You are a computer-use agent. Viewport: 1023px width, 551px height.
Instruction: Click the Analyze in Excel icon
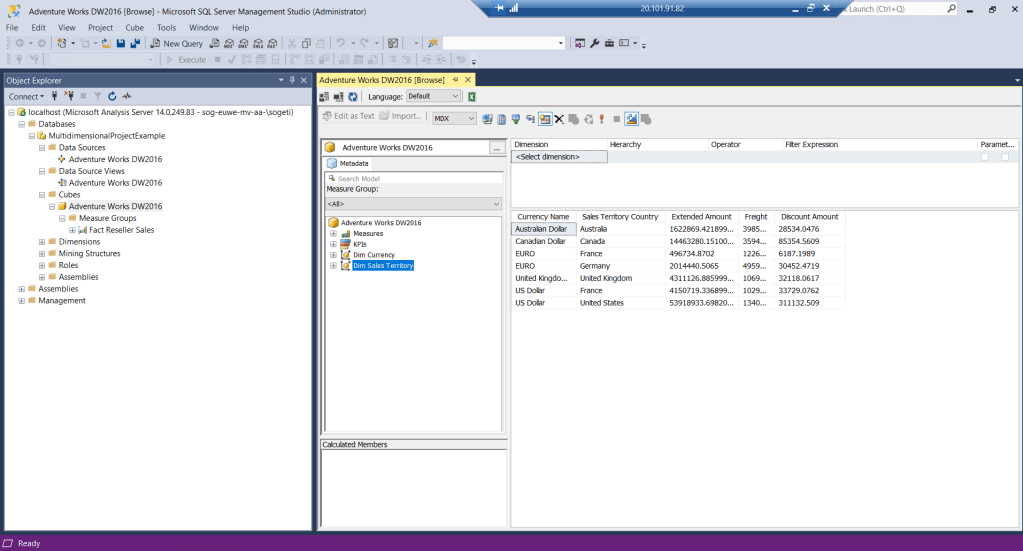tap(472, 97)
